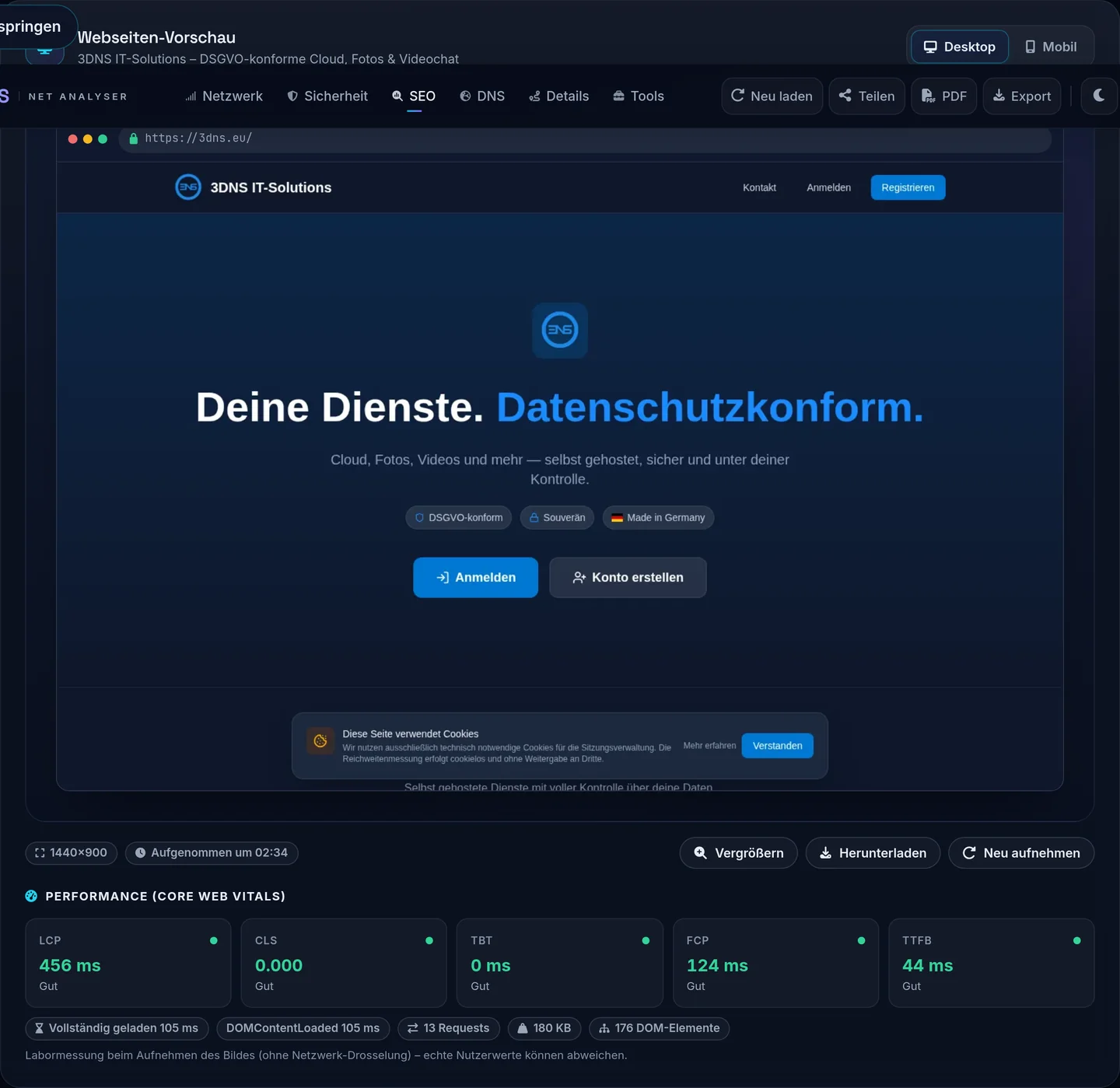Screen dimensions: 1120x1088
Task: Switch preview to Desktop view
Action: click(x=960, y=47)
